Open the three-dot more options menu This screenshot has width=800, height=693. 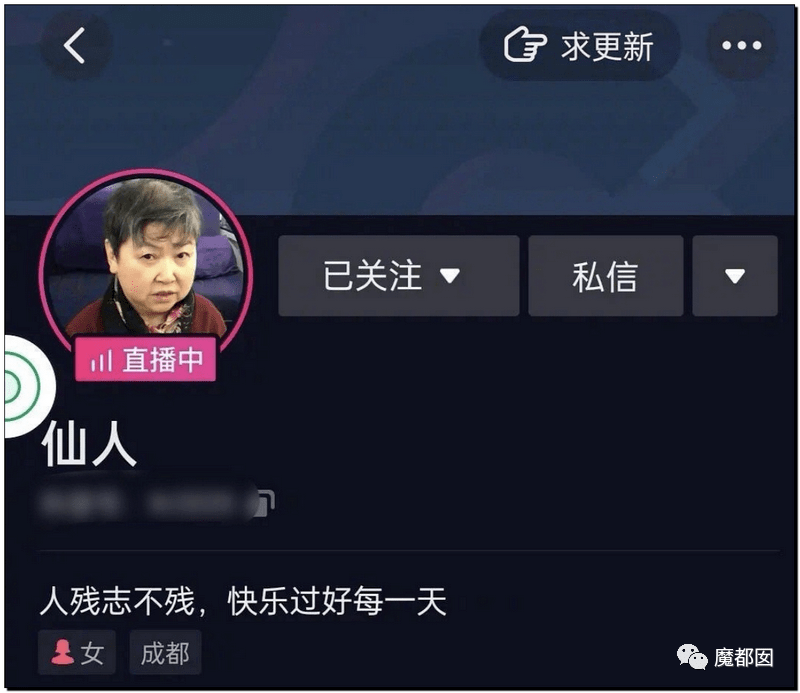[x=741, y=46]
